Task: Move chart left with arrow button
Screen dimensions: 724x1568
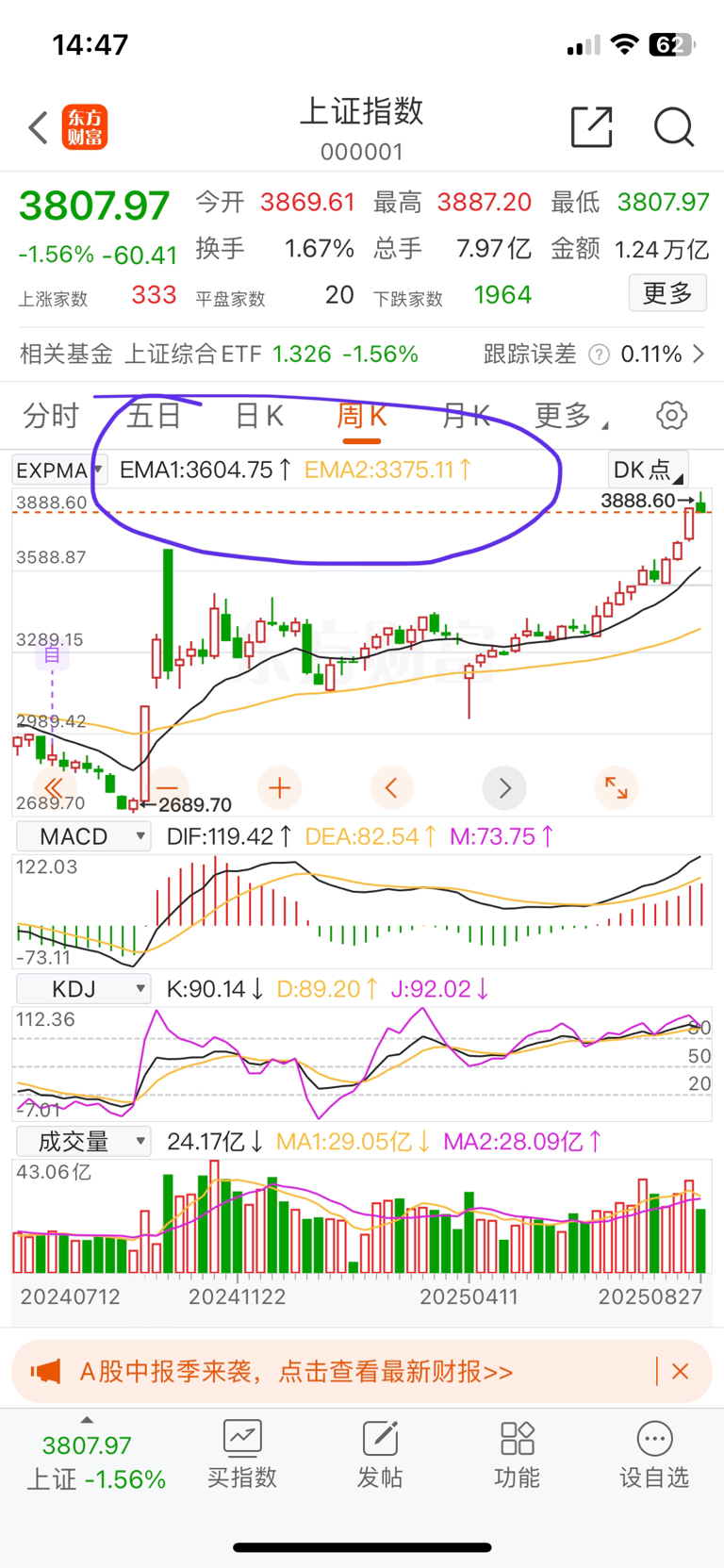Action: tap(391, 787)
